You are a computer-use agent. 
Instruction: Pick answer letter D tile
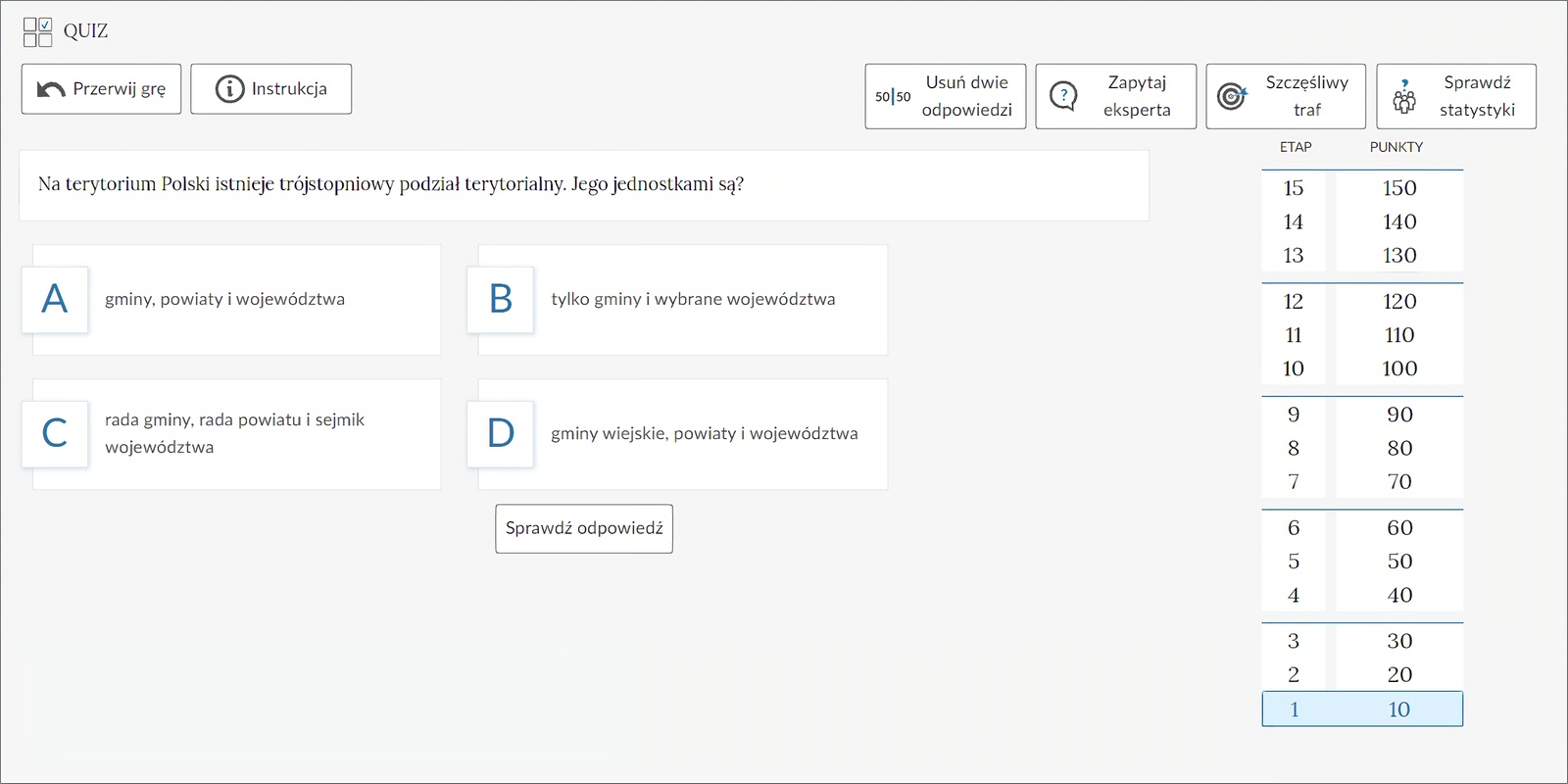(x=501, y=433)
